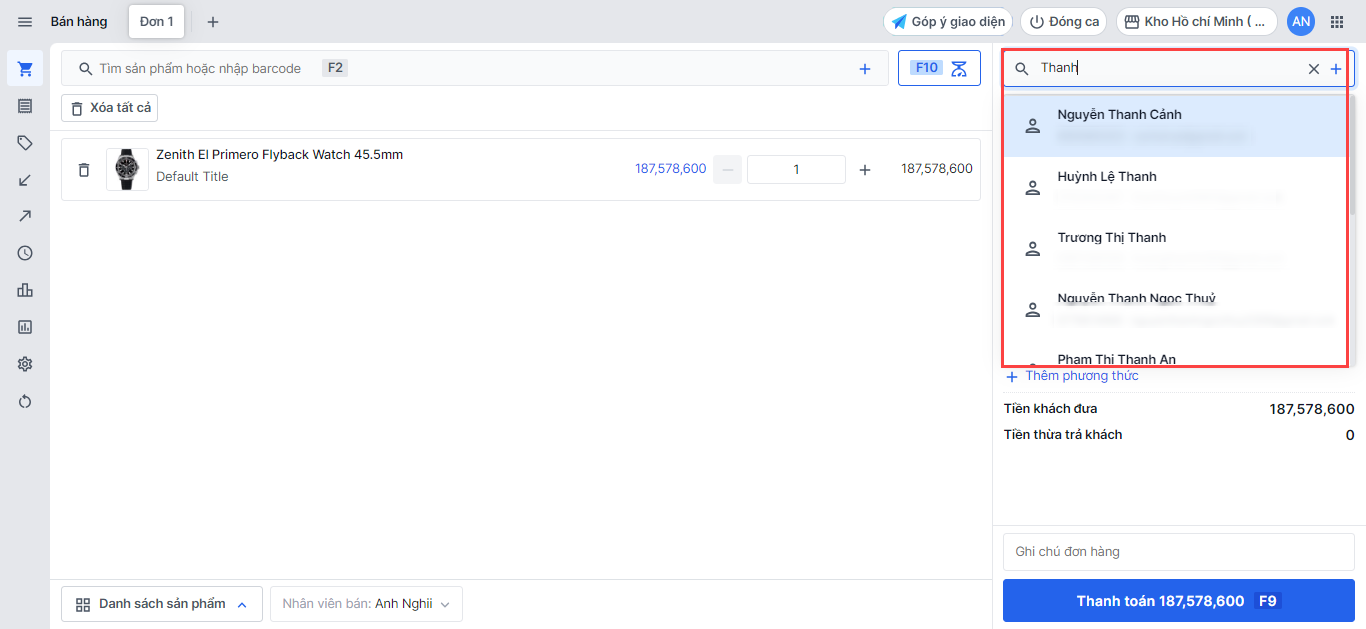This screenshot has height=629, width=1366.
Task: Switch to the Đơn 1 tab
Action: point(156,22)
